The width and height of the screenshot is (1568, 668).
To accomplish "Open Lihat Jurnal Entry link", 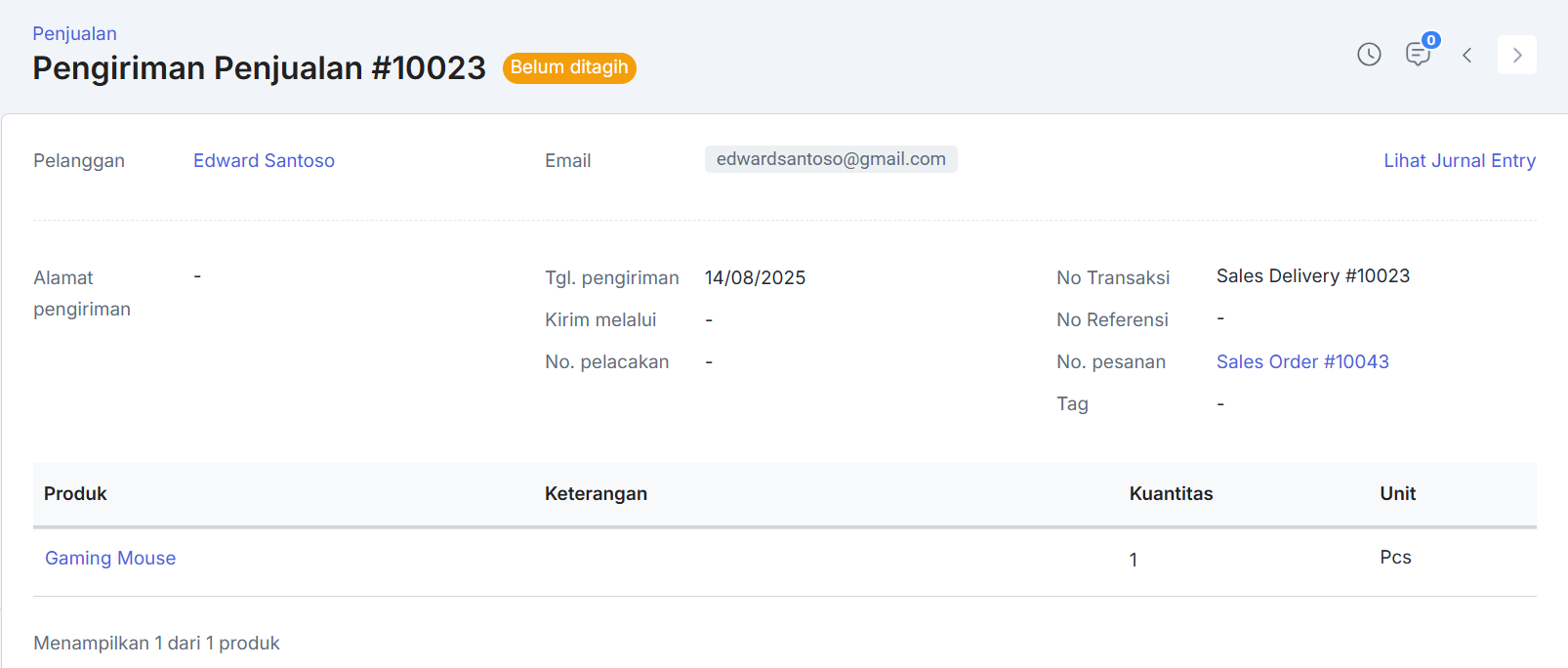I will click(1459, 160).
